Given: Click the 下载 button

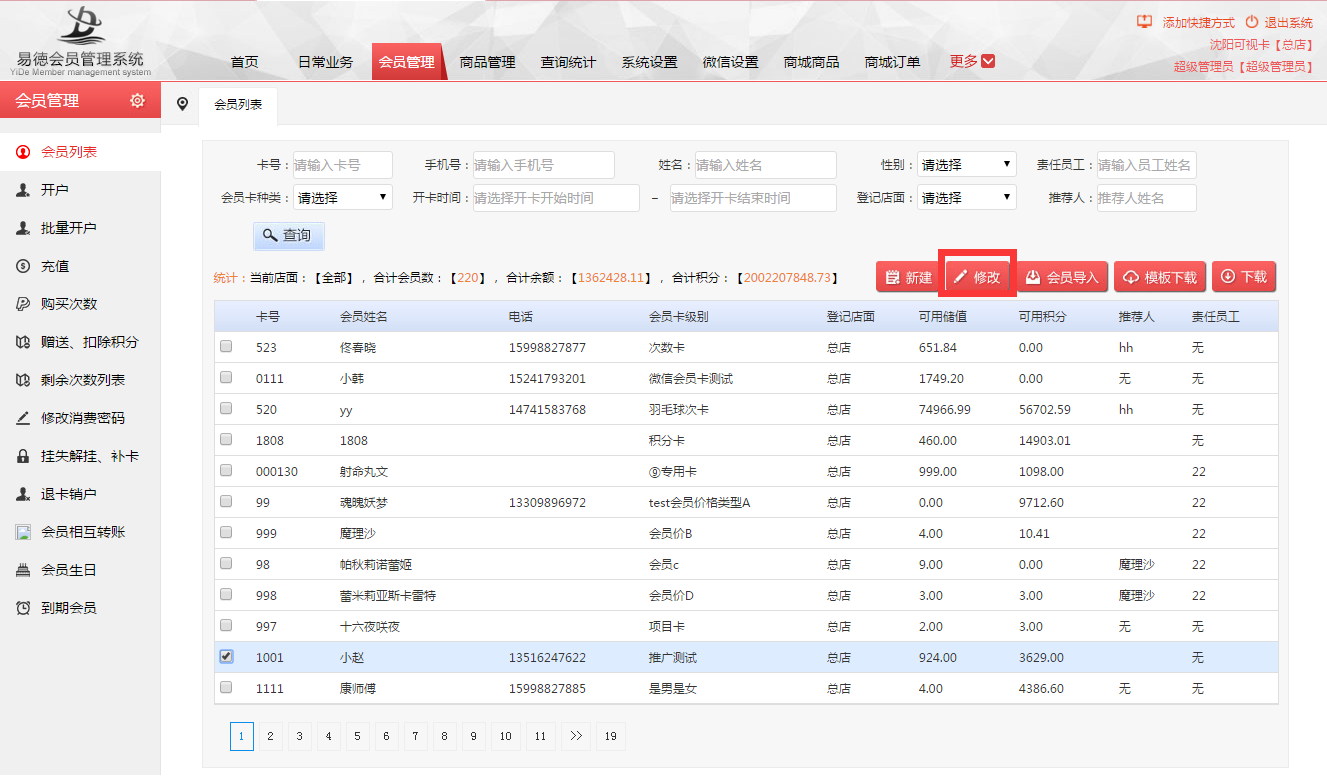Looking at the screenshot, I should pos(1244,277).
